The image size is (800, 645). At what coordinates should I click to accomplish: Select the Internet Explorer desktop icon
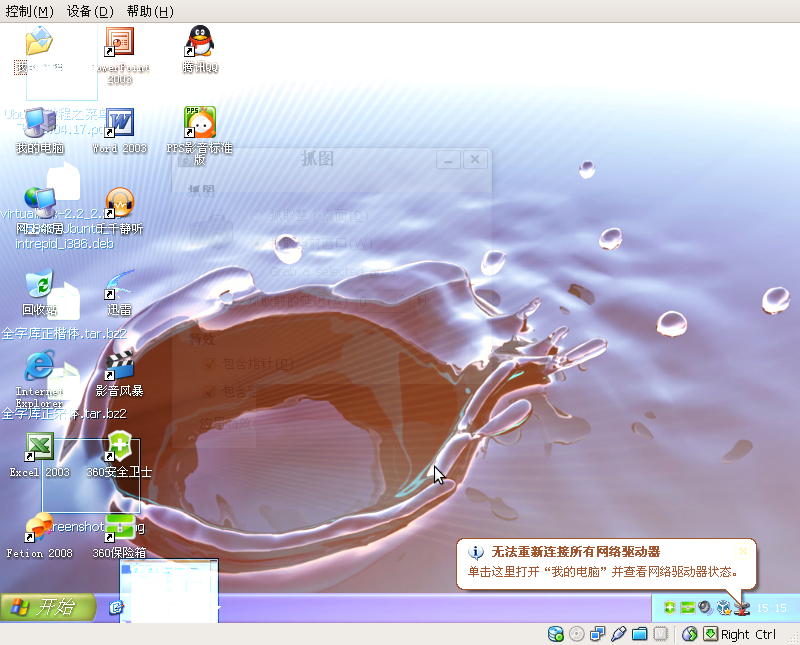(40, 379)
